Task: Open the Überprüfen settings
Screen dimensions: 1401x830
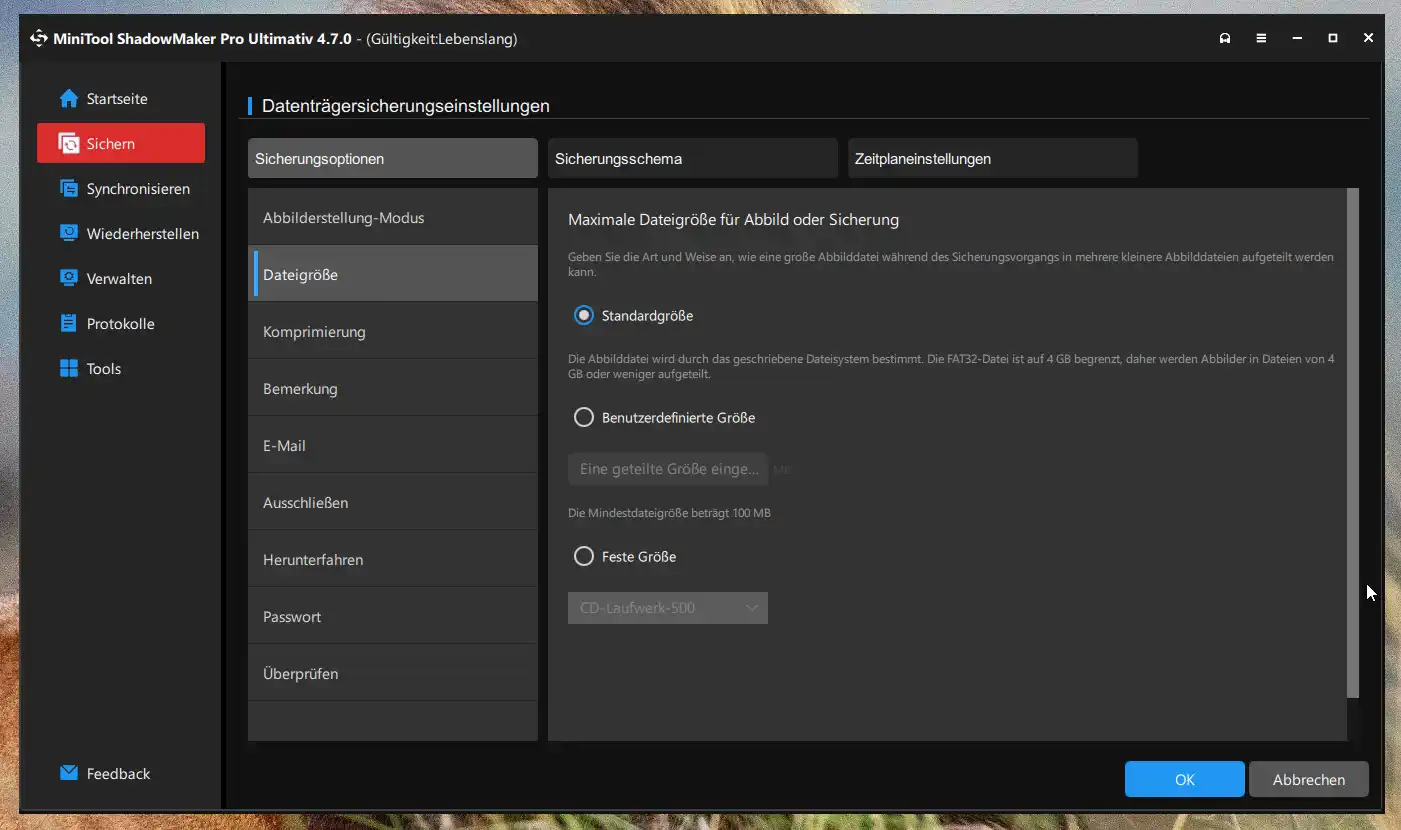Action: click(x=393, y=673)
